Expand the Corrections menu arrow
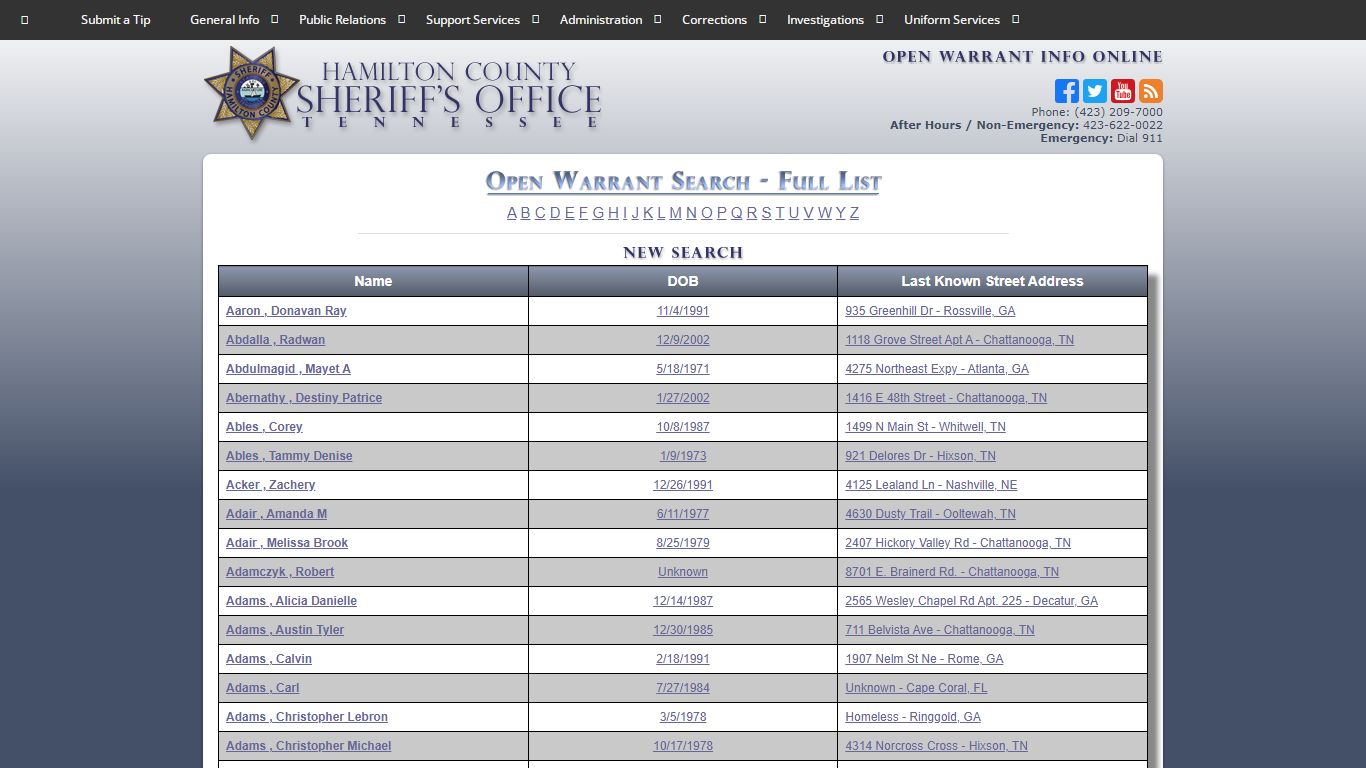The image size is (1366, 768). (x=763, y=19)
